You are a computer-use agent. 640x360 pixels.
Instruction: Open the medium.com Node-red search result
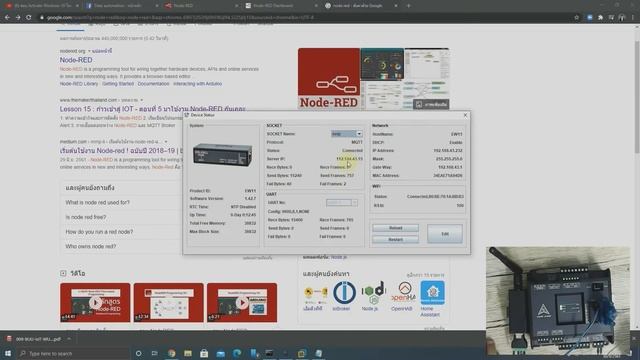click(120, 151)
